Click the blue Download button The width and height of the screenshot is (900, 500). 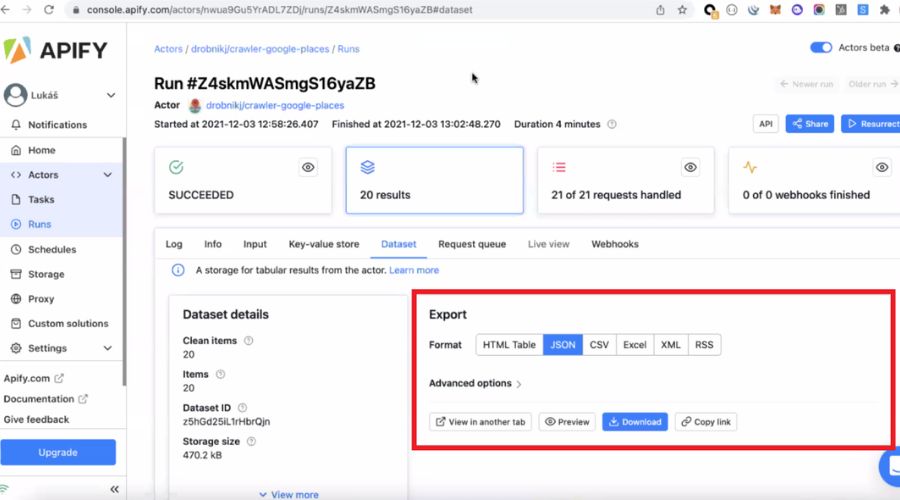(x=635, y=422)
